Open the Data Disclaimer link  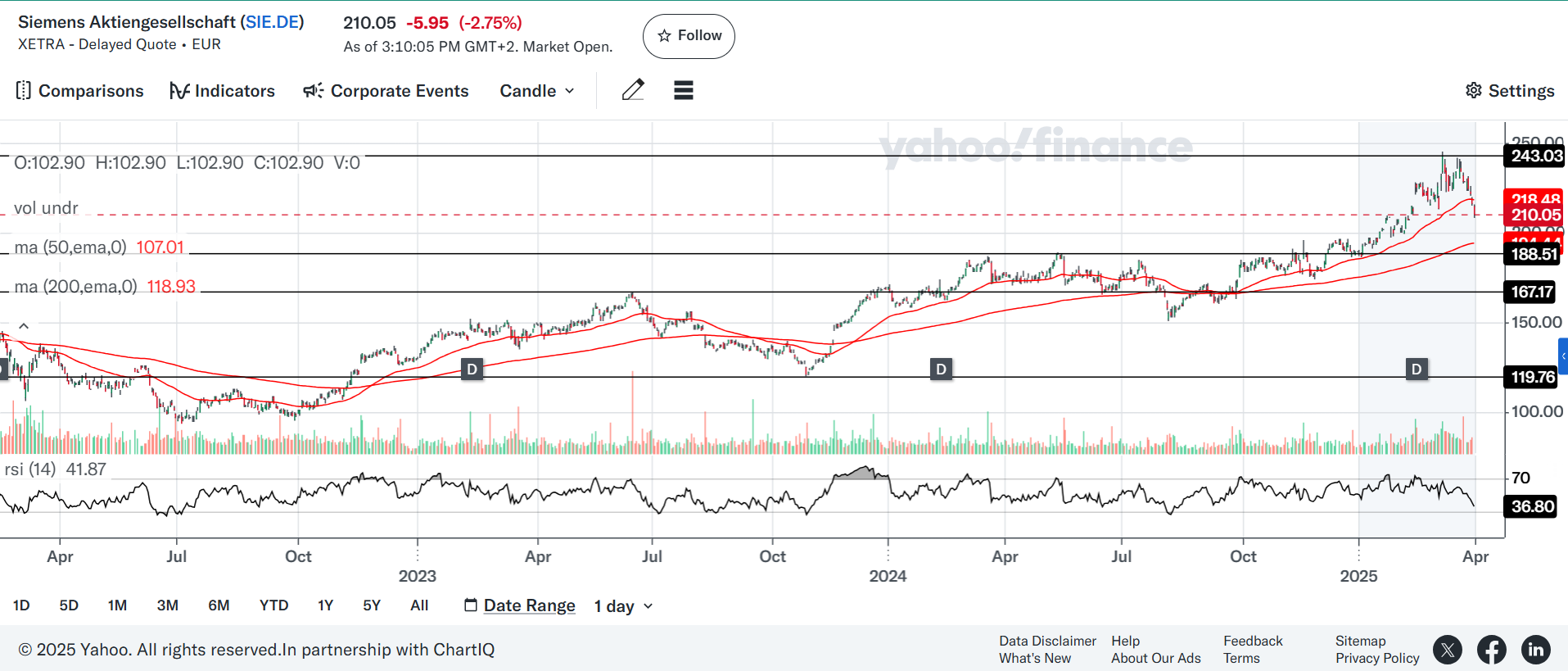point(1047,641)
